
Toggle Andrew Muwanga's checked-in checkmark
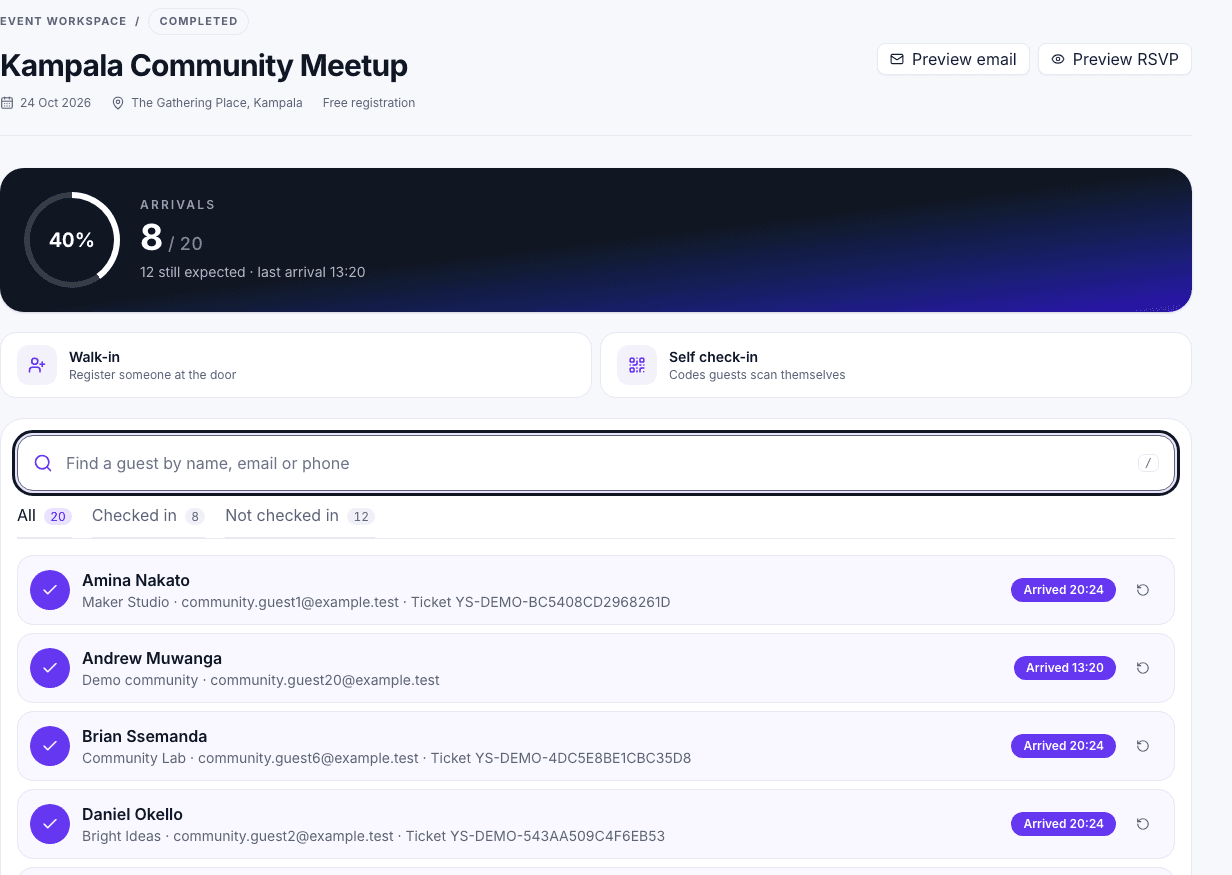coord(50,668)
